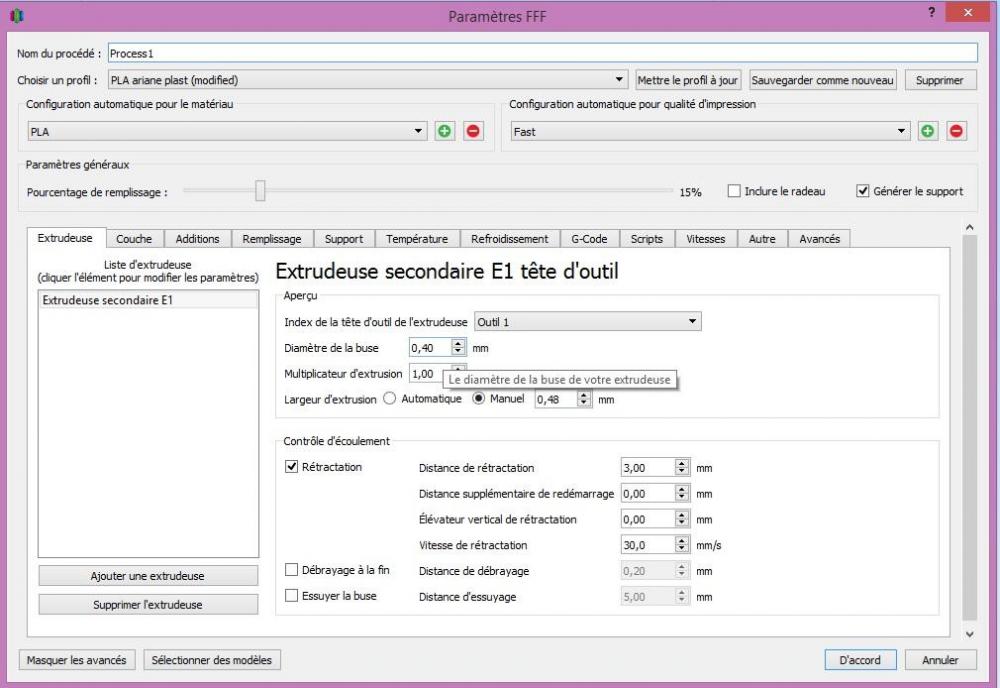This screenshot has height=688, width=1000.
Task: Click the Supprimer profile button
Action: pyautogui.click(x=940, y=80)
